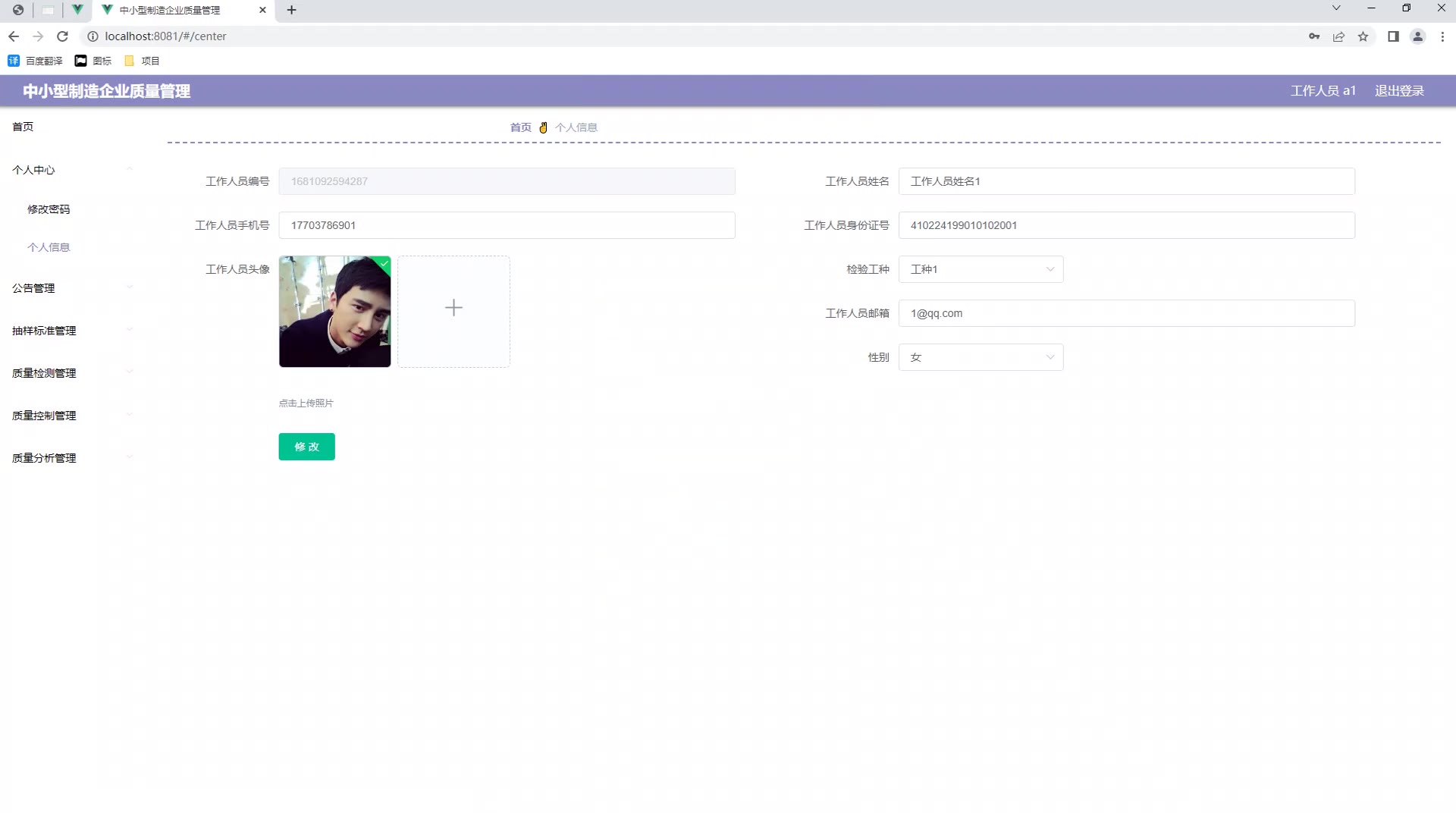The width and height of the screenshot is (1456, 813).
Task: Click the 修改 submit button
Action: [x=306, y=447]
